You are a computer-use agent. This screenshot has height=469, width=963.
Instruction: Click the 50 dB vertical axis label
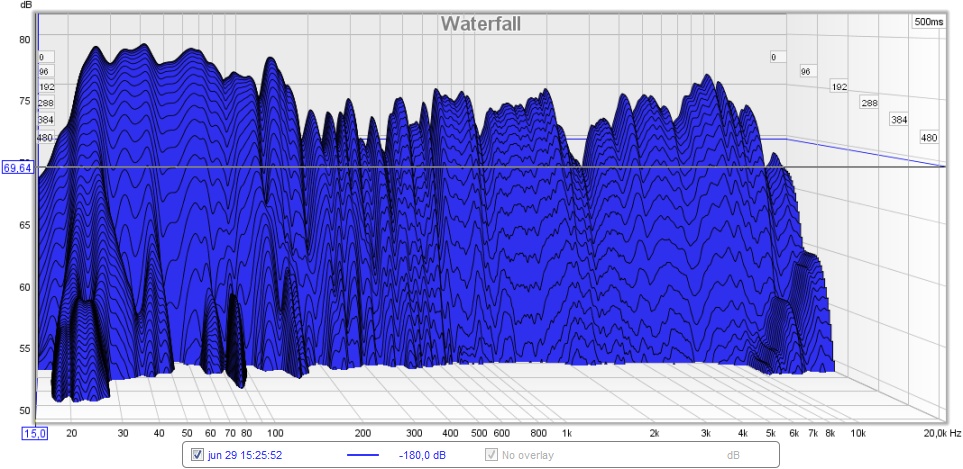point(25,411)
